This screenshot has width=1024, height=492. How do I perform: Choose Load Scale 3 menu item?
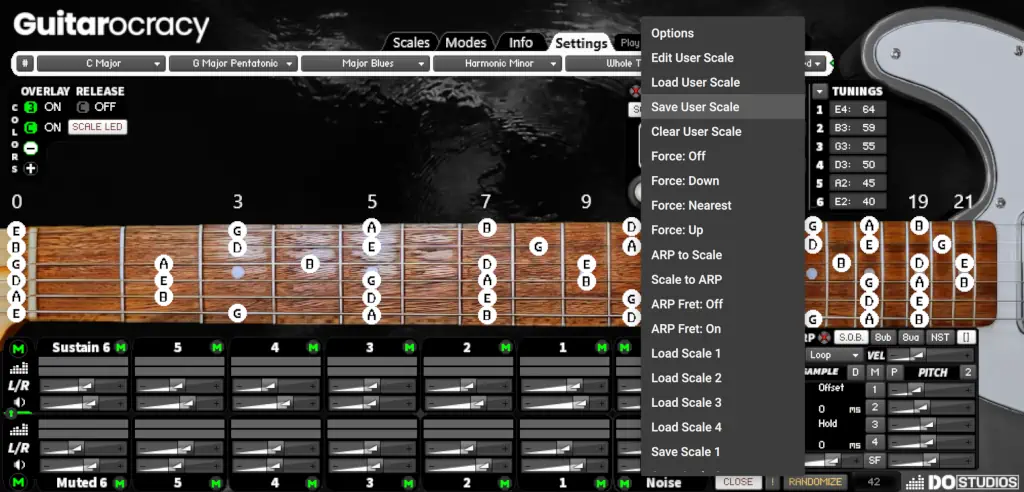coord(723,402)
